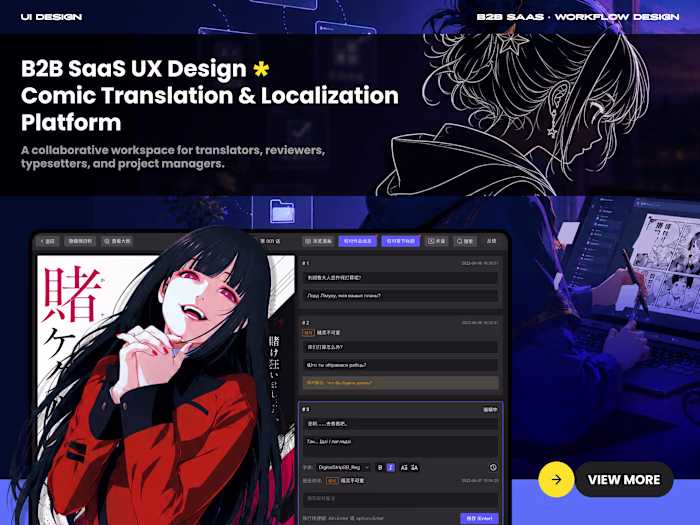The height and width of the screenshot is (525, 700).
Task: Open the browse comic grid button
Action: 318,241
